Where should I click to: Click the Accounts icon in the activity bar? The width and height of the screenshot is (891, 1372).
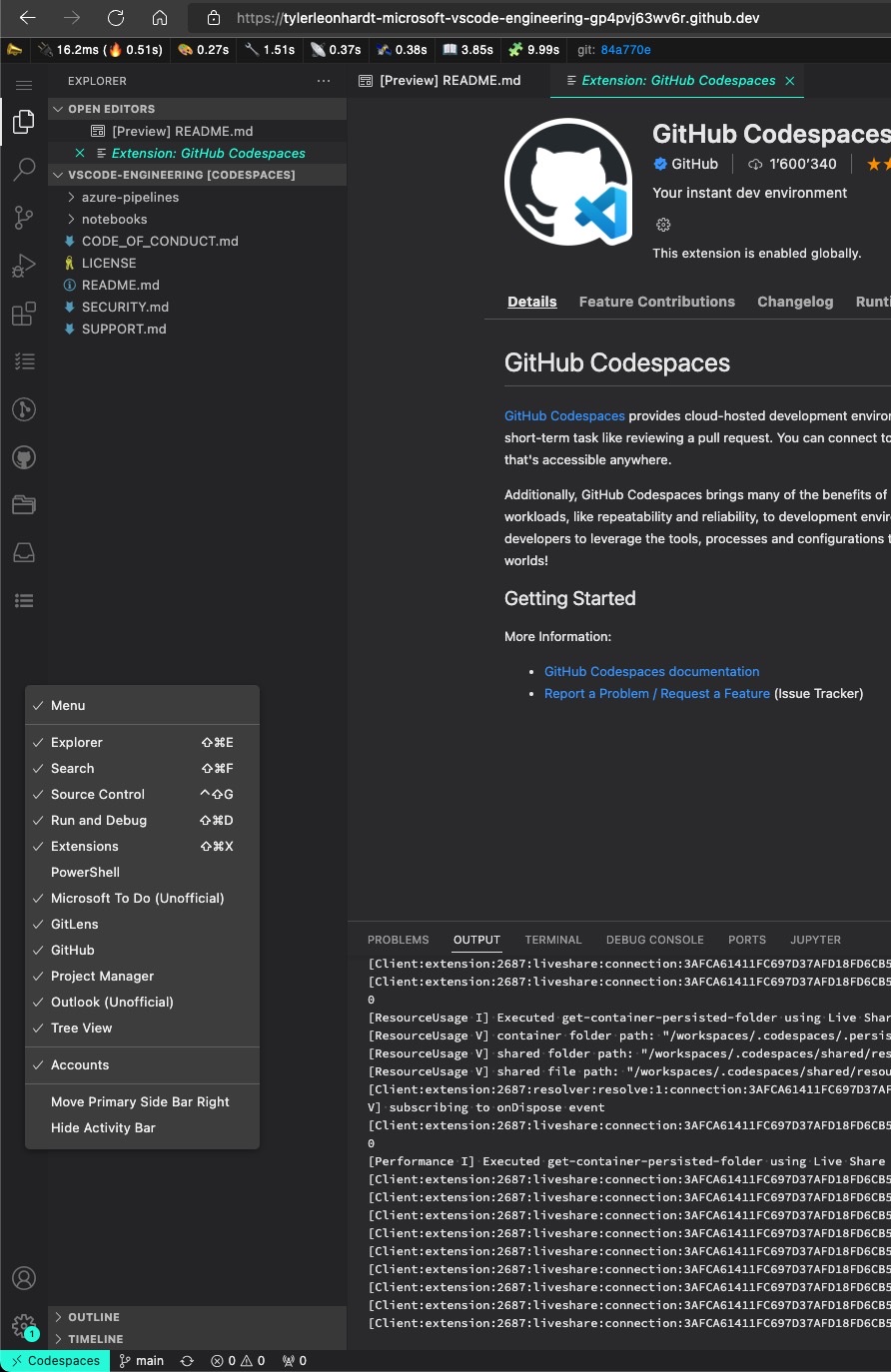(x=24, y=1278)
